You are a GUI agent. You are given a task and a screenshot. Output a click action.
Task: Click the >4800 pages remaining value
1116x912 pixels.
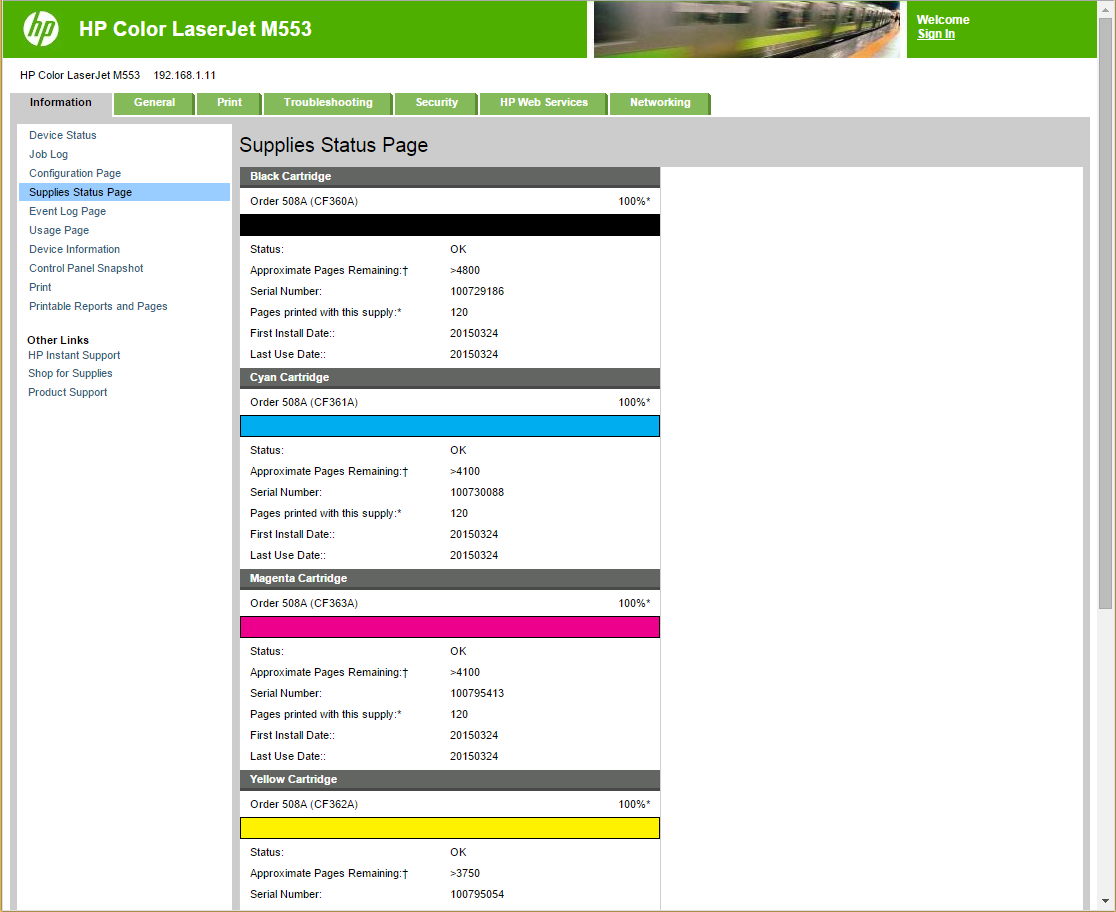click(x=465, y=271)
